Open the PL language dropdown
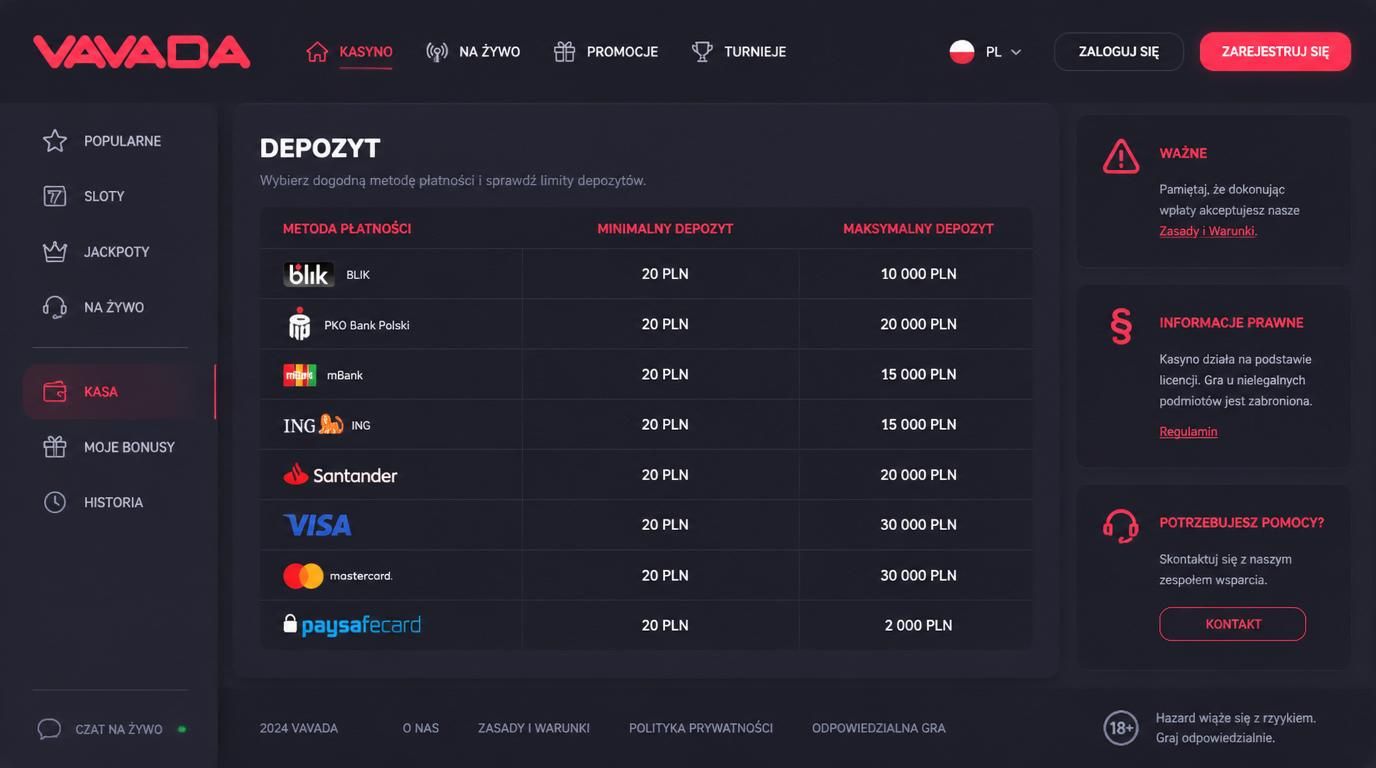 tap(986, 52)
